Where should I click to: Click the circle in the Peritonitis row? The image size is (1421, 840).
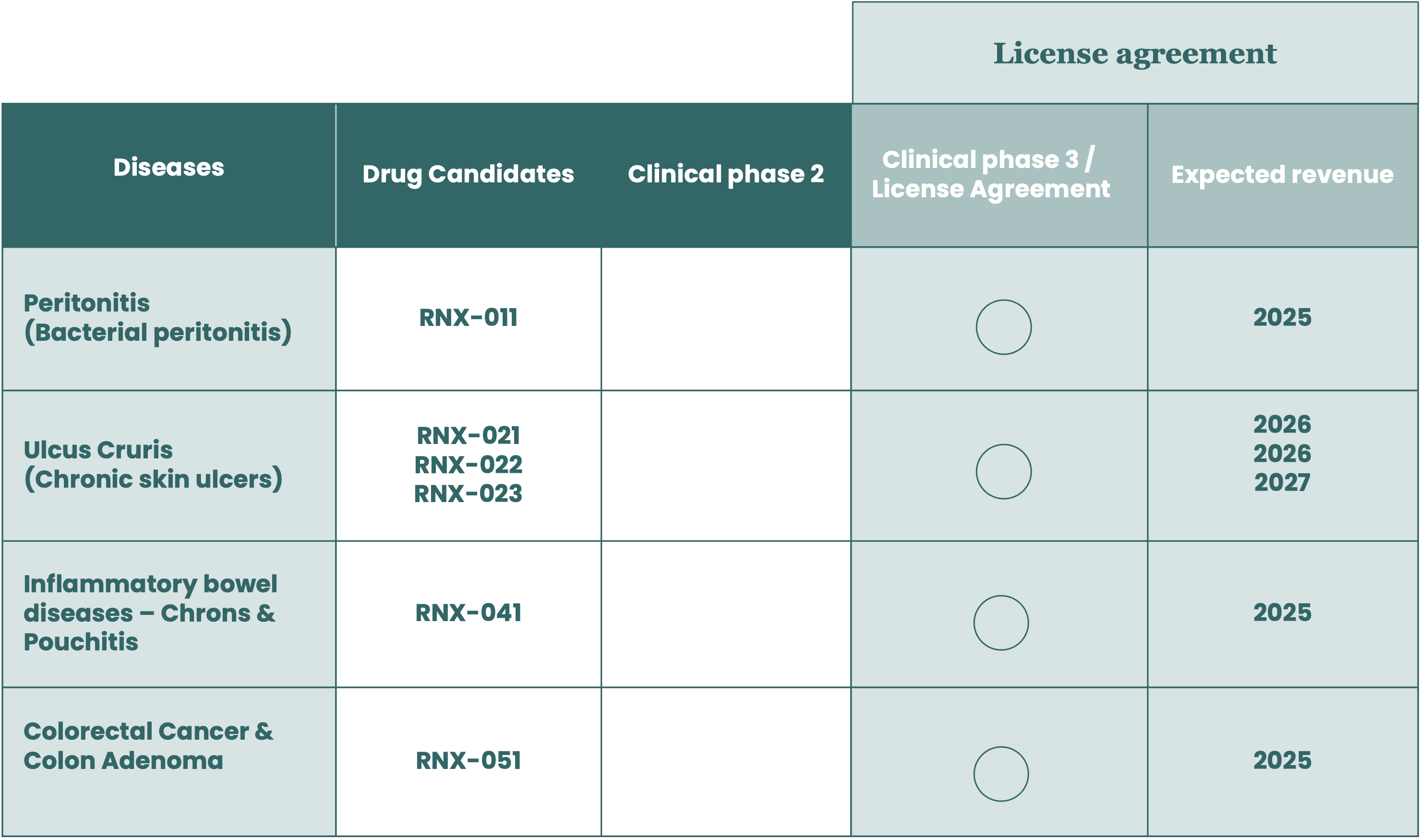click(1003, 327)
